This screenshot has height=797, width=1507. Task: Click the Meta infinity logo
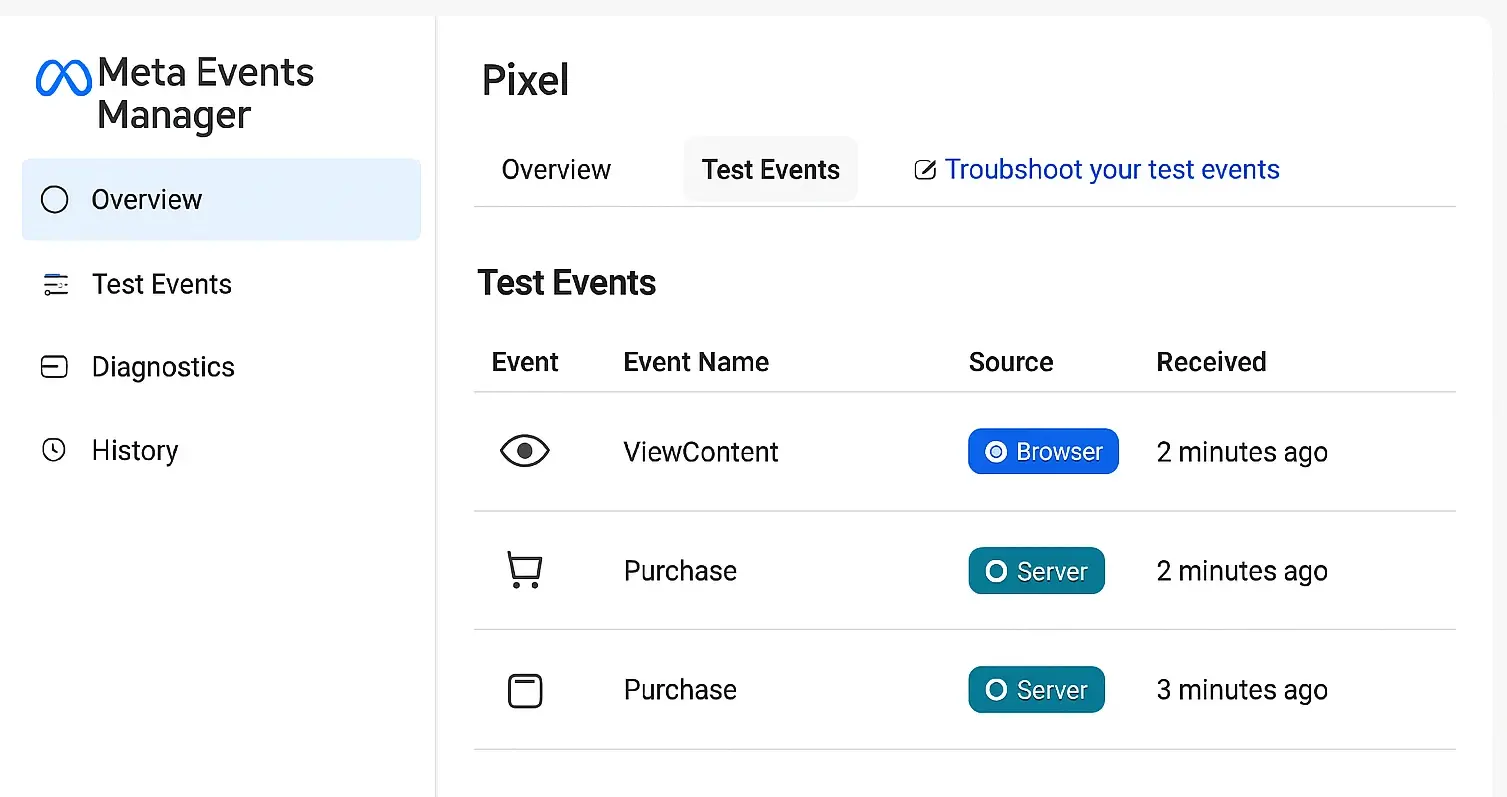pyautogui.click(x=63, y=78)
